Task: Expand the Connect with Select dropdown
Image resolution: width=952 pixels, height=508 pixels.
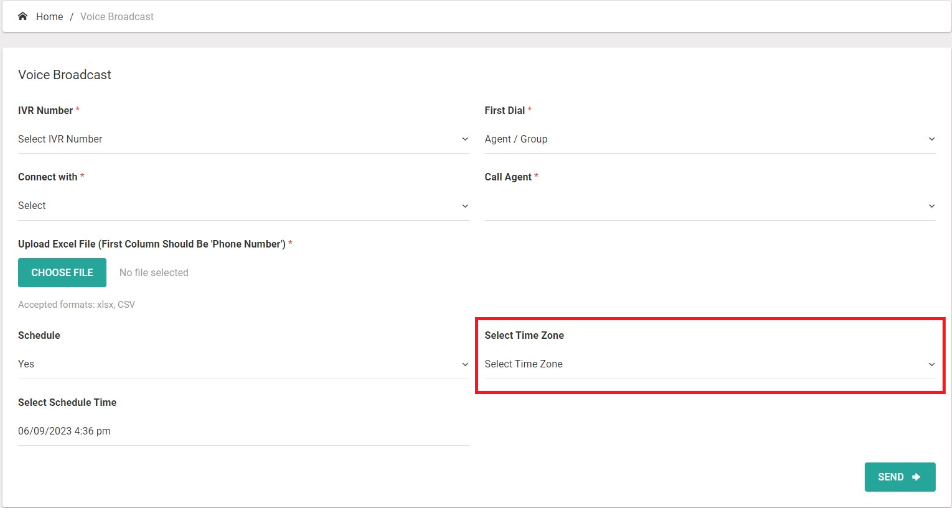Action: [x=243, y=206]
